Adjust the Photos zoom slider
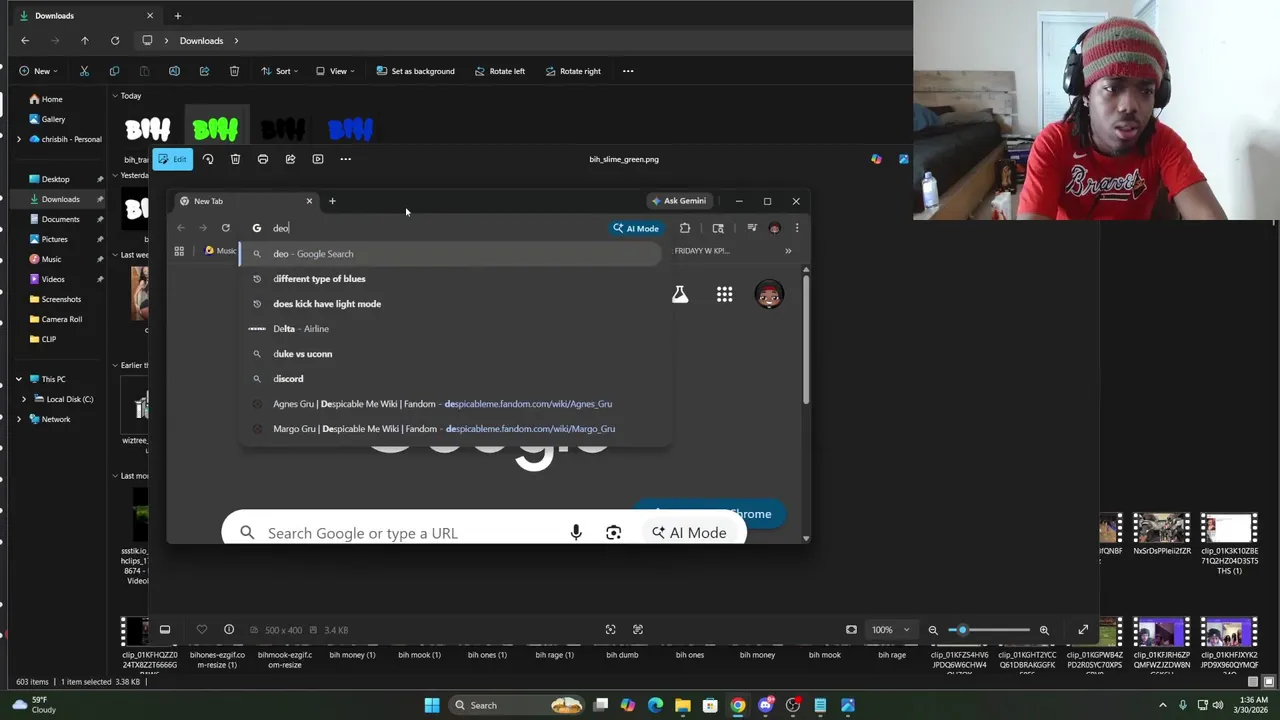The image size is (1280, 720). (x=990, y=630)
